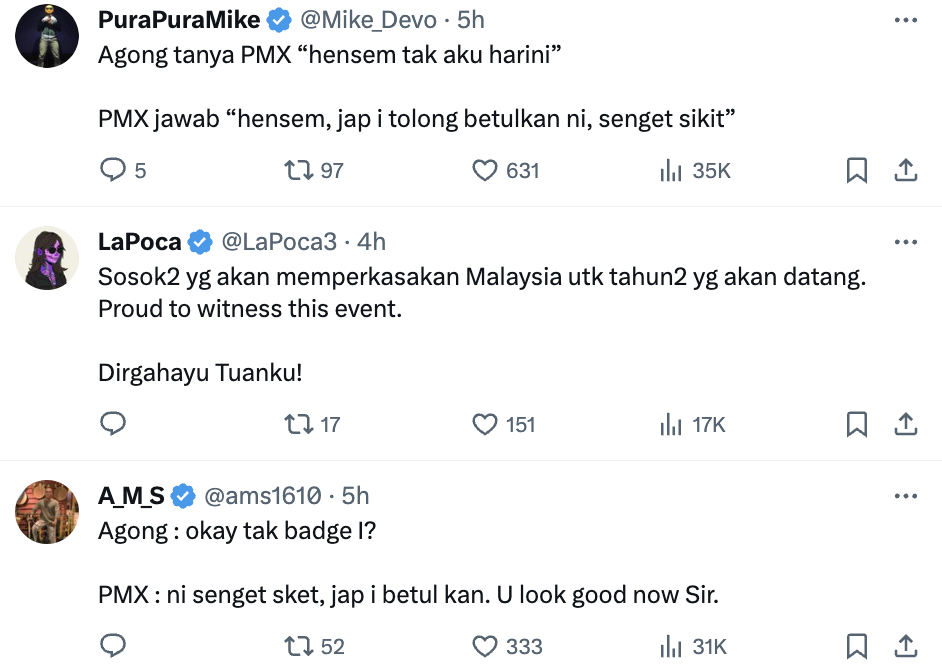Bookmark A_M_S's tweet
Viewport: 942px width, 666px height.
click(857, 646)
